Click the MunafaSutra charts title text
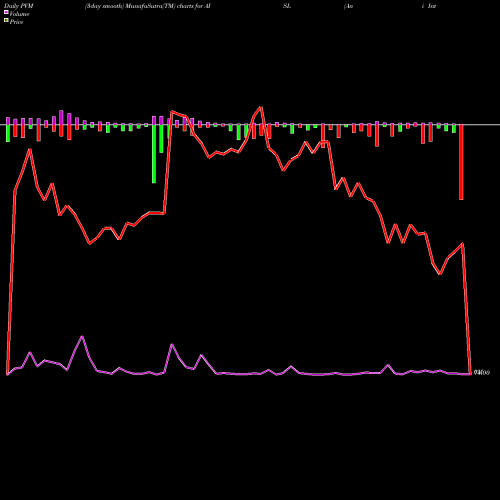Image resolution: width=500 pixels, height=500 pixels. pos(148,6)
